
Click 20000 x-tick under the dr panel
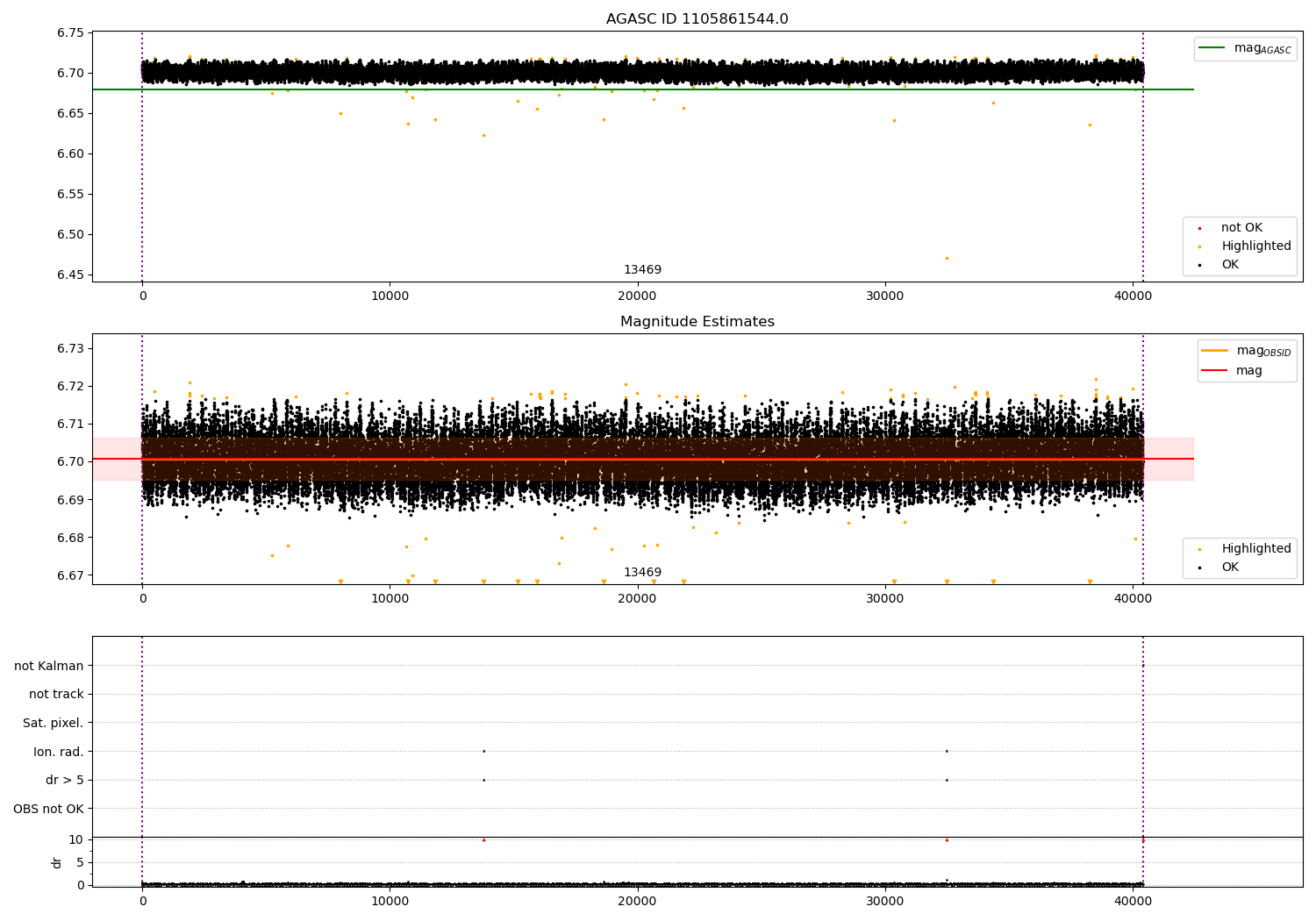point(638,901)
